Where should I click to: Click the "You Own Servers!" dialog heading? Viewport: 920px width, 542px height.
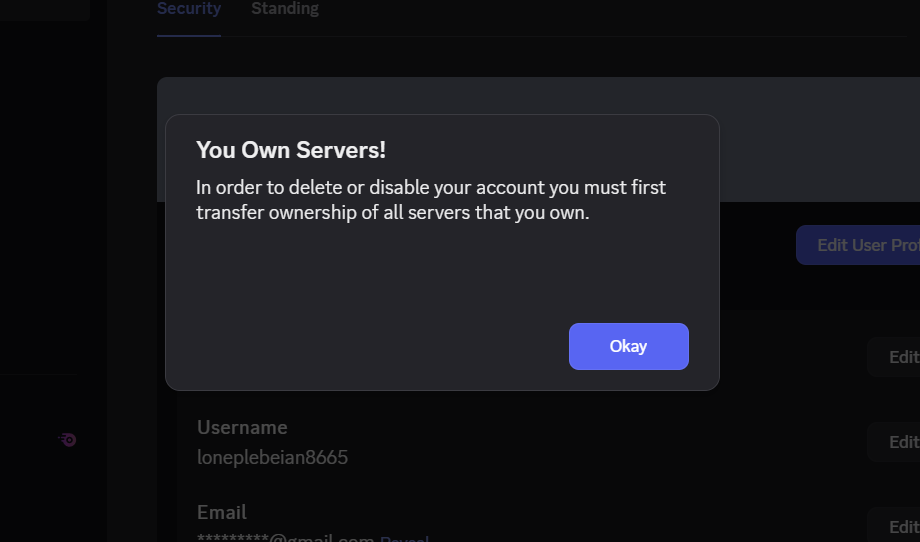coord(291,151)
